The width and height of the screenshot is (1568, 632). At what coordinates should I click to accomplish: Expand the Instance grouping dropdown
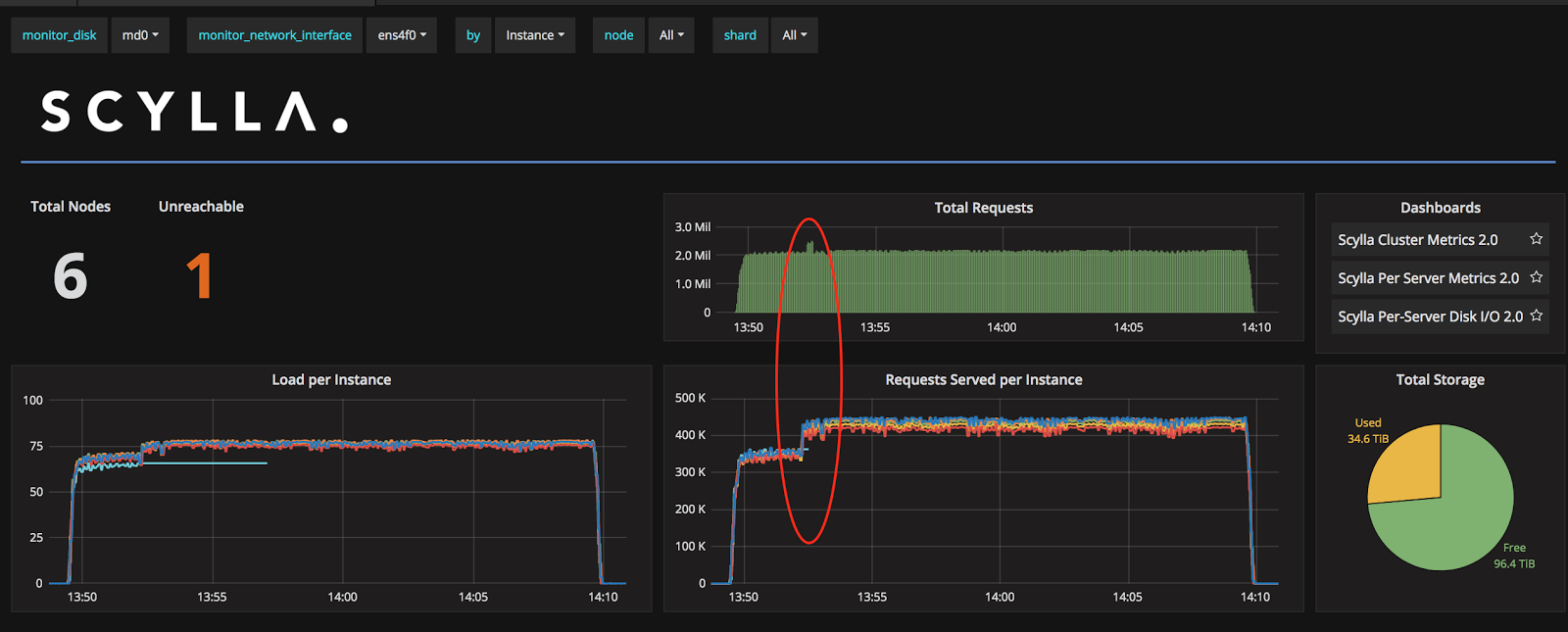pos(535,35)
